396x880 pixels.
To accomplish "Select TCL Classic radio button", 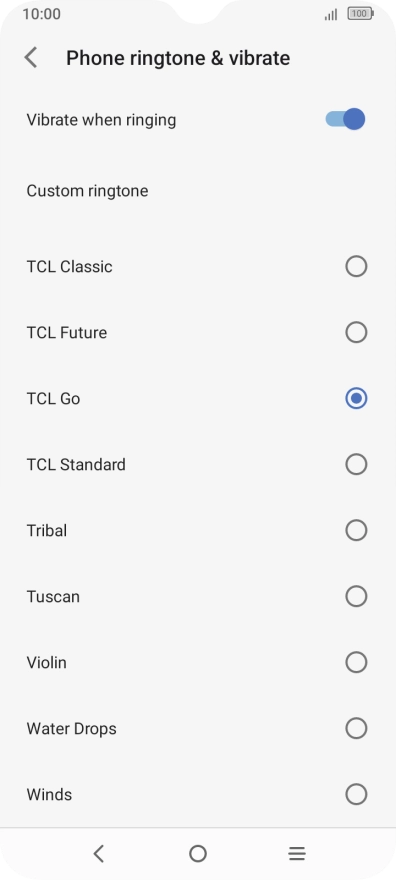I will click(x=356, y=266).
